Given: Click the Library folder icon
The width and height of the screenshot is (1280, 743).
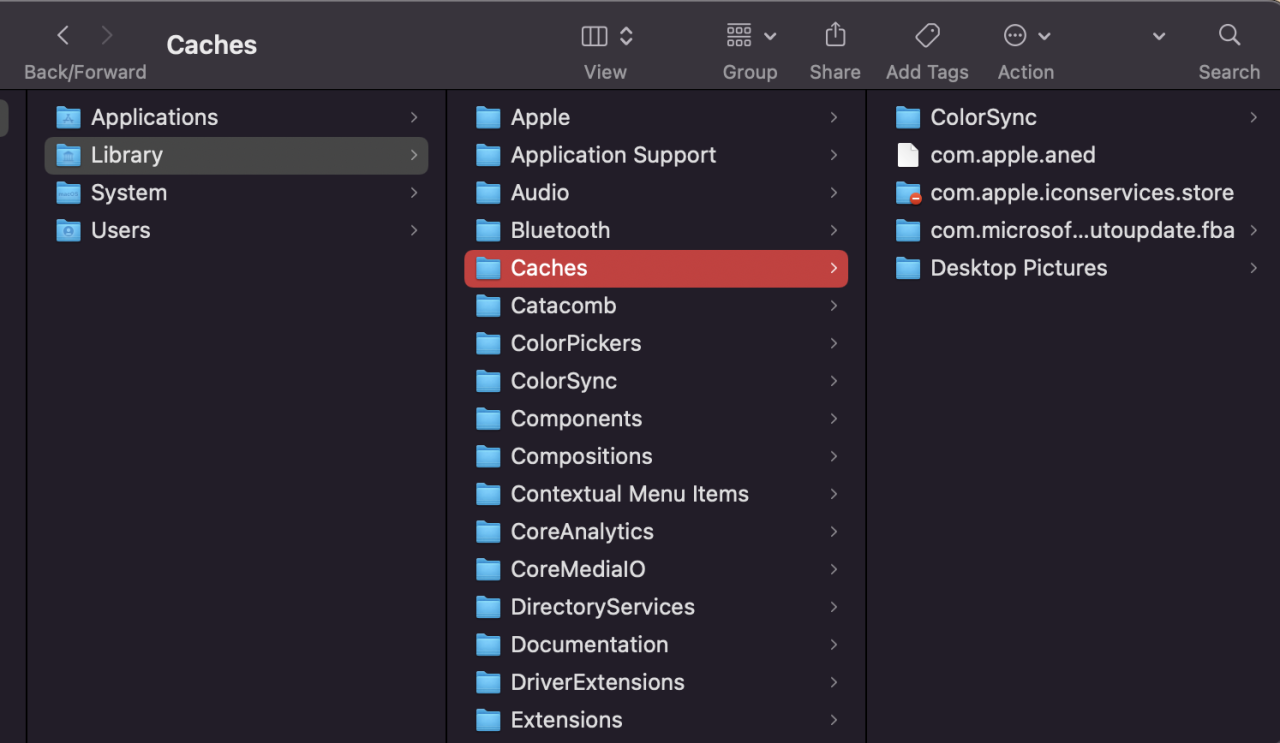Looking at the screenshot, I should click(x=68, y=155).
